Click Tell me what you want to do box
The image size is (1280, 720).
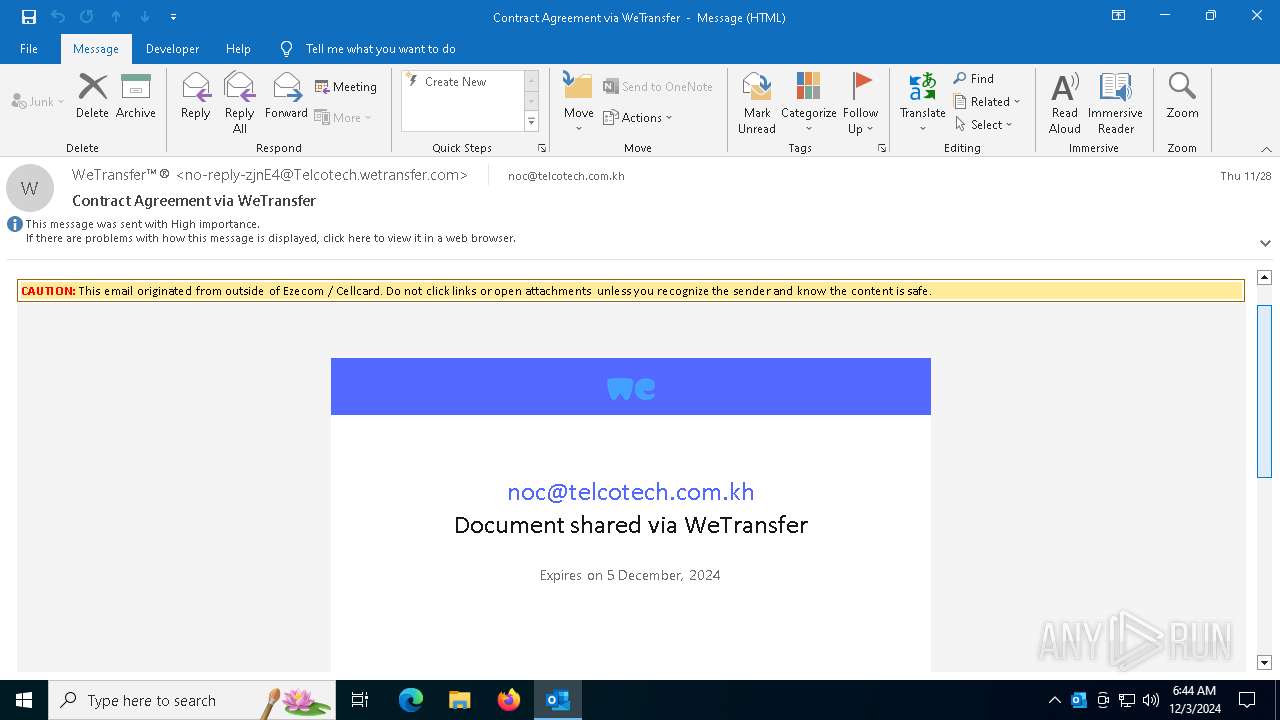380,49
